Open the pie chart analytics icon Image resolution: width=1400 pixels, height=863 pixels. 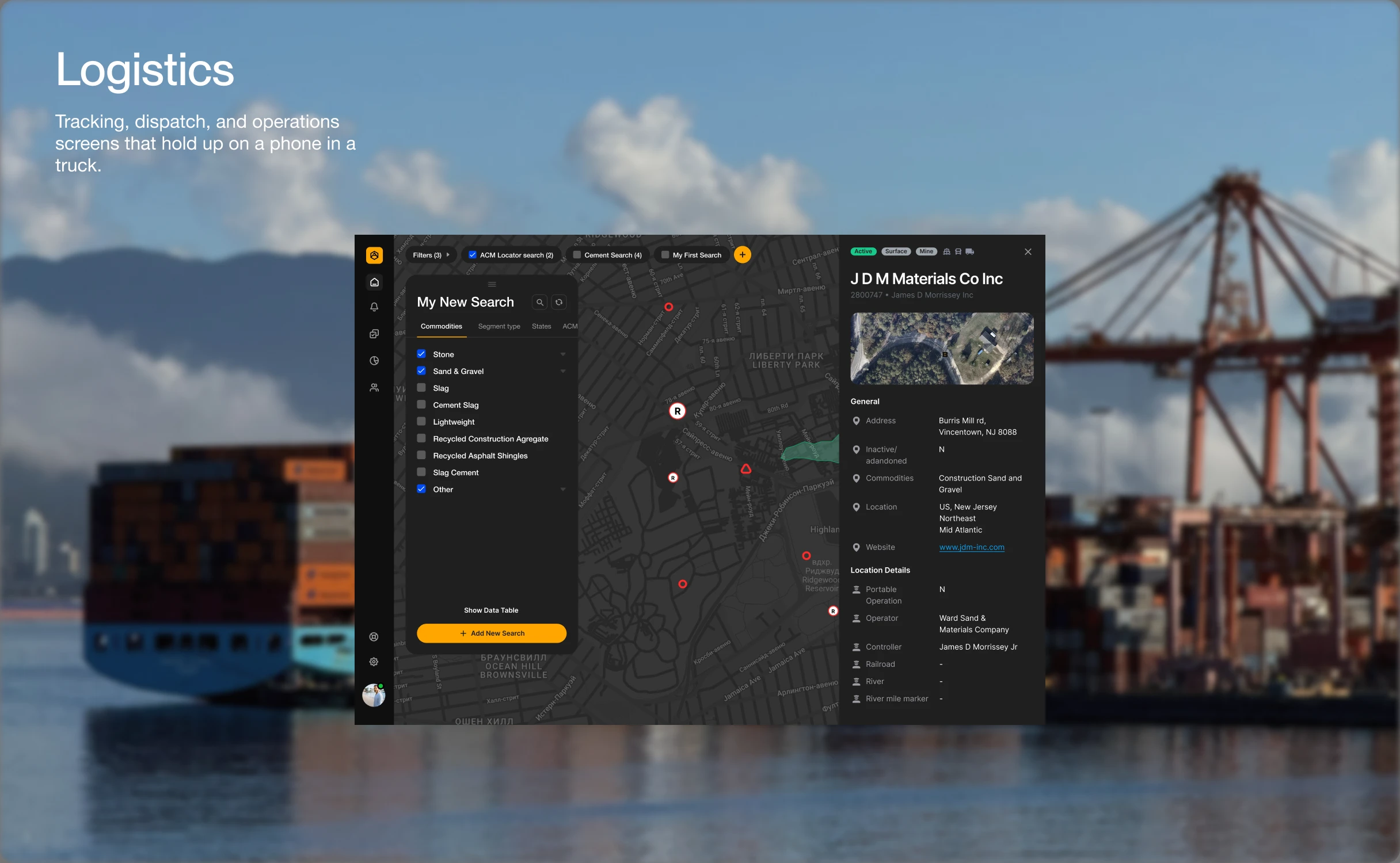point(374,361)
